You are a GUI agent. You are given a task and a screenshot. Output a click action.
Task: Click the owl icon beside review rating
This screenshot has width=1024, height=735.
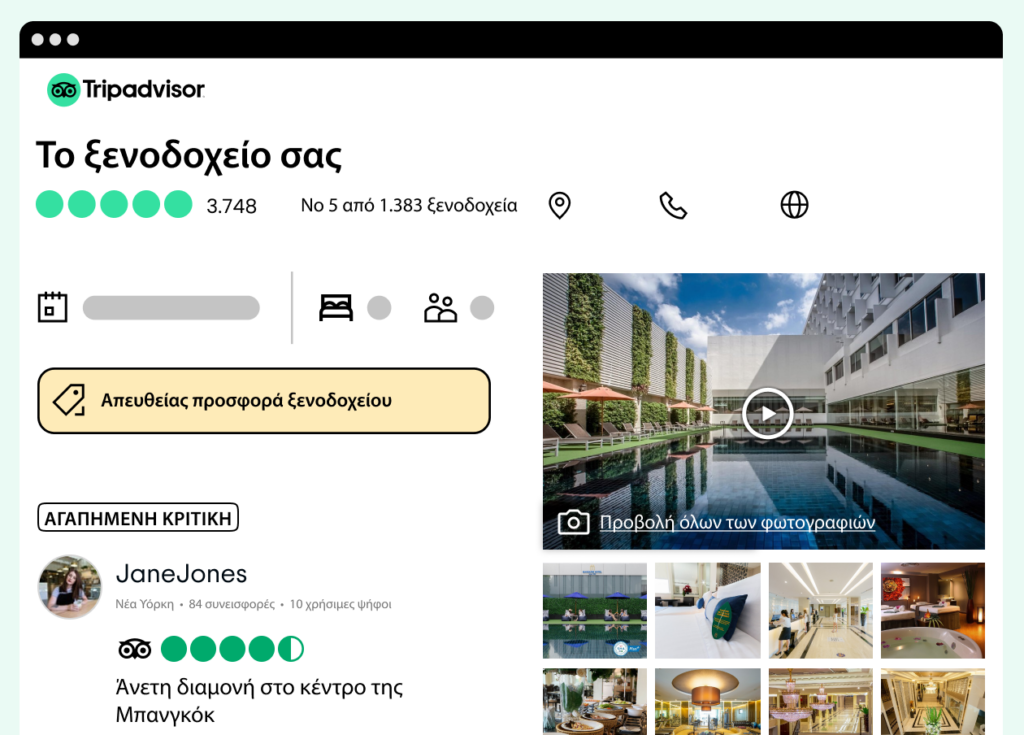(x=135, y=649)
